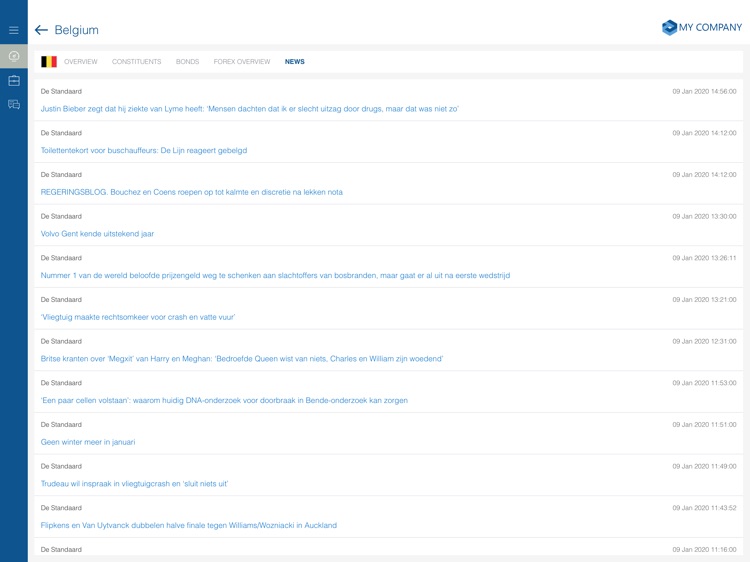This screenshot has height=562, width=750.
Task: Click the 09 Jan 2020 13:26:11 timestamp
Action: click(x=704, y=258)
